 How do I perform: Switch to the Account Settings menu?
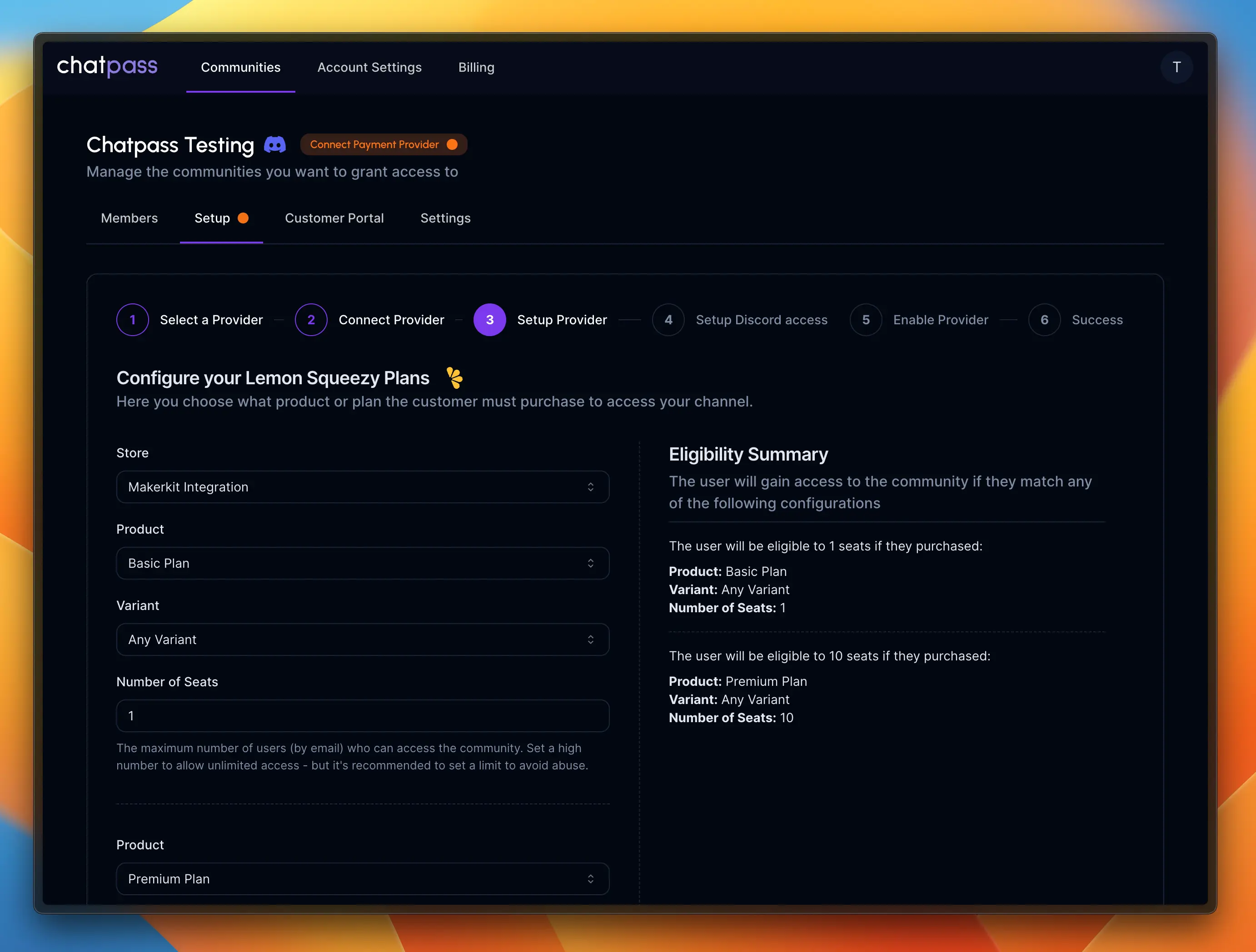[x=369, y=67]
